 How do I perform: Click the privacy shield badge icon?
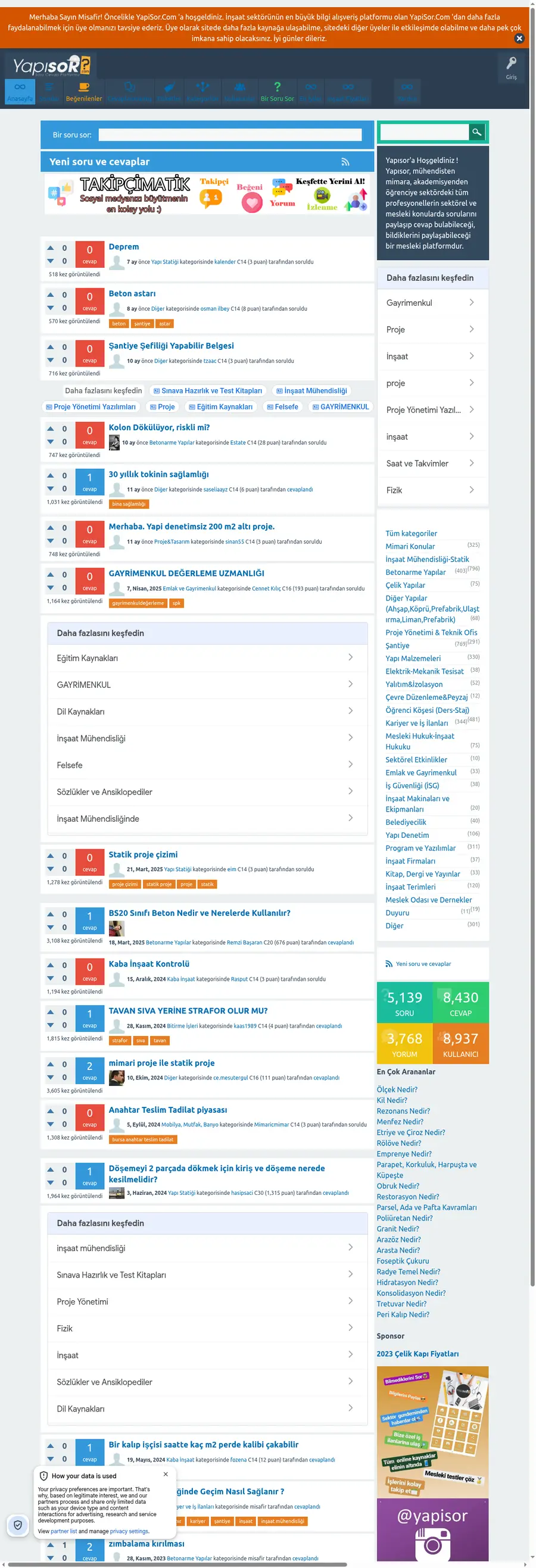coord(18,1525)
